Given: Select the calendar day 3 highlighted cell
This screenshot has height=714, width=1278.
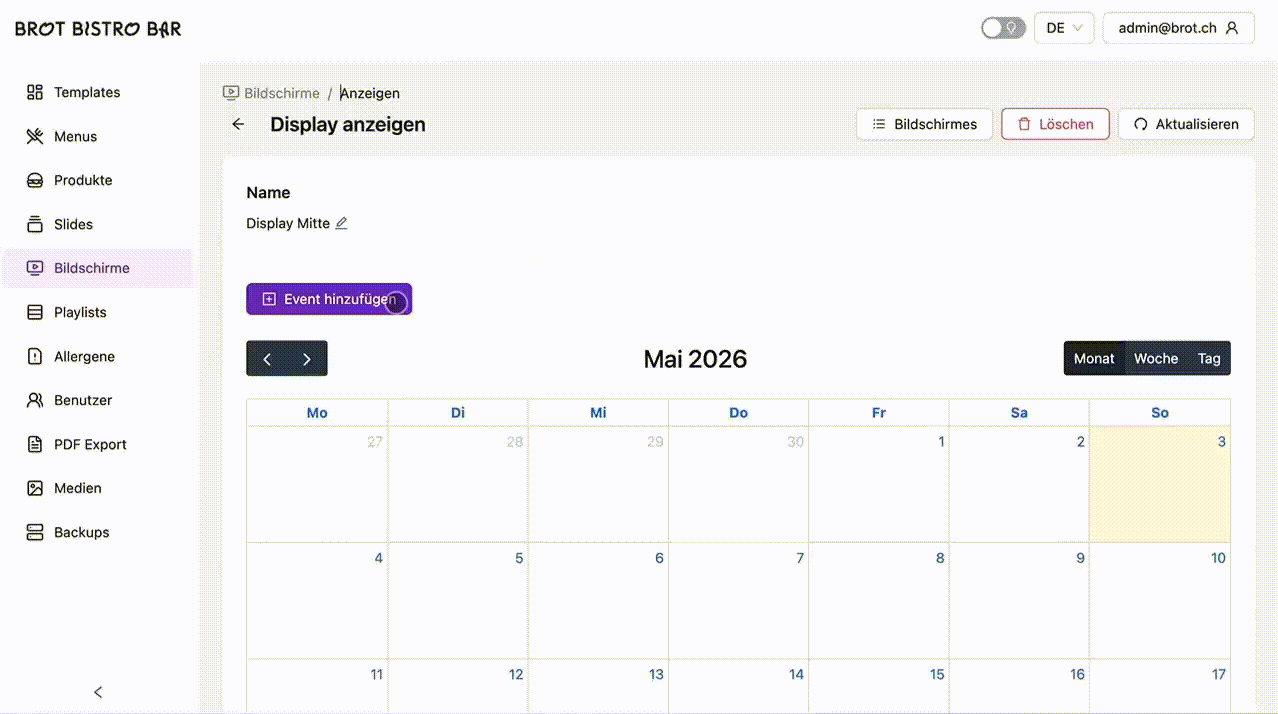Looking at the screenshot, I should pyautogui.click(x=1159, y=484).
